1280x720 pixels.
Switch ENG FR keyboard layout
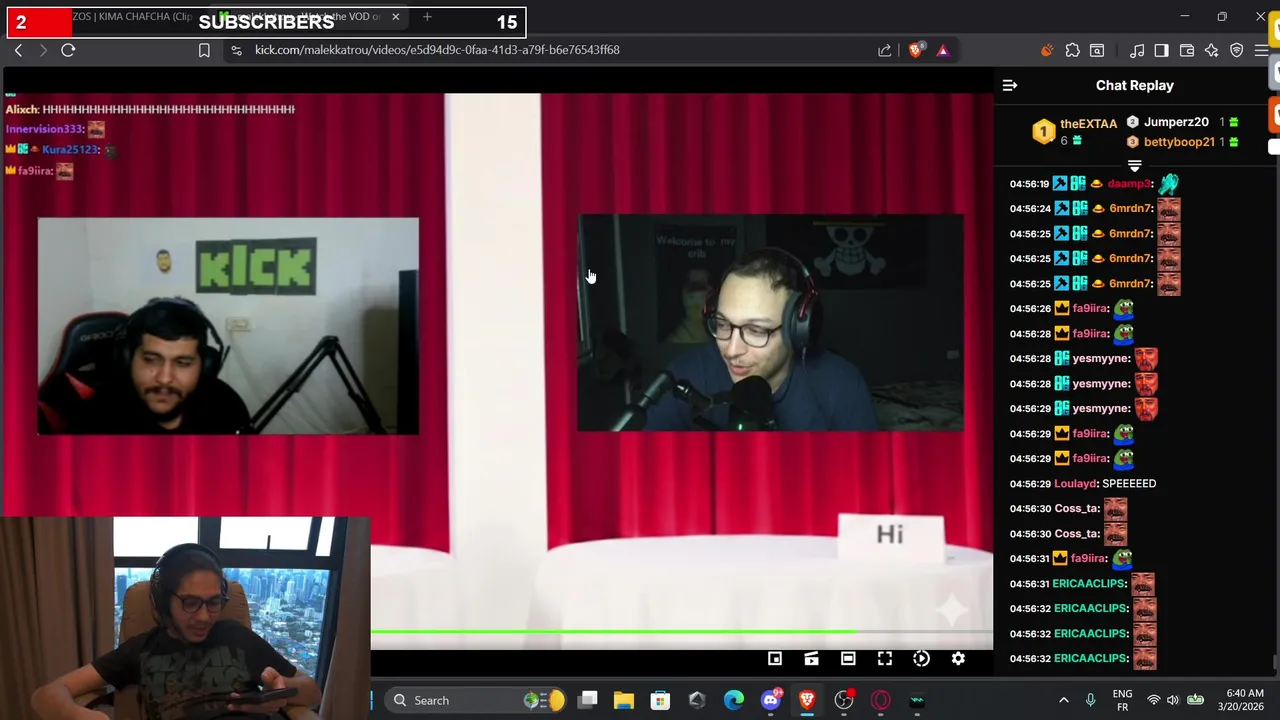coord(1122,700)
